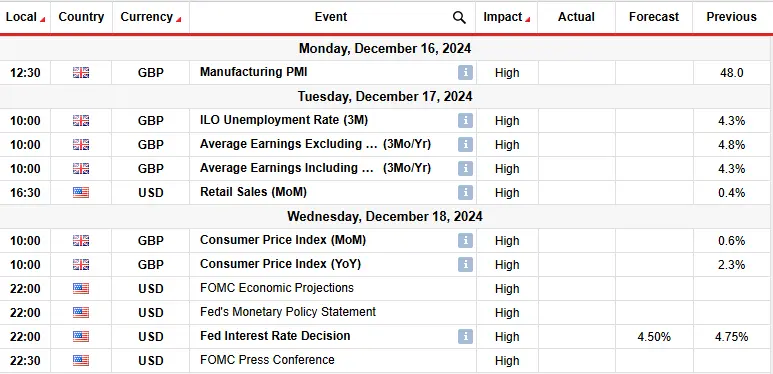
Task: Click UK flag in Manufacturing PMI row
Action: tap(81, 72)
